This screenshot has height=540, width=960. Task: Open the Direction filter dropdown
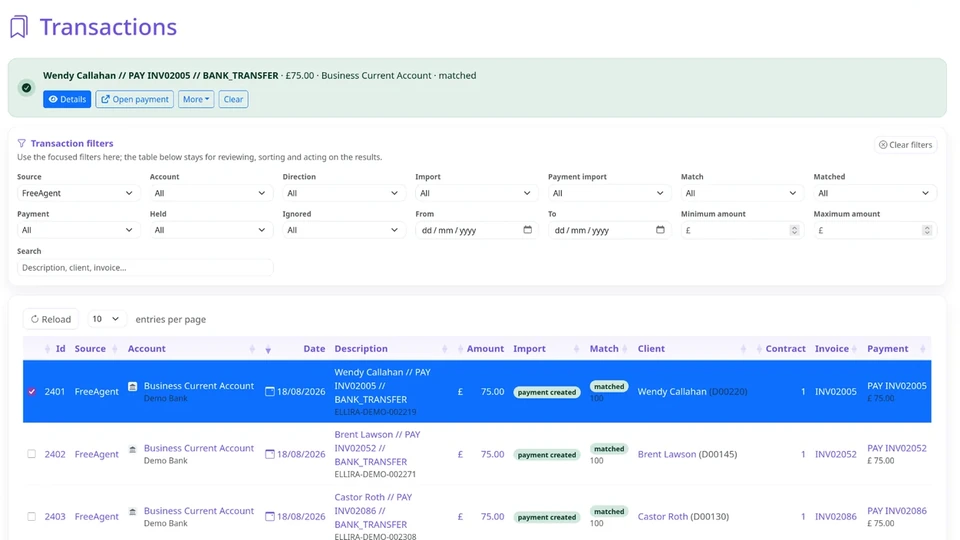point(343,193)
